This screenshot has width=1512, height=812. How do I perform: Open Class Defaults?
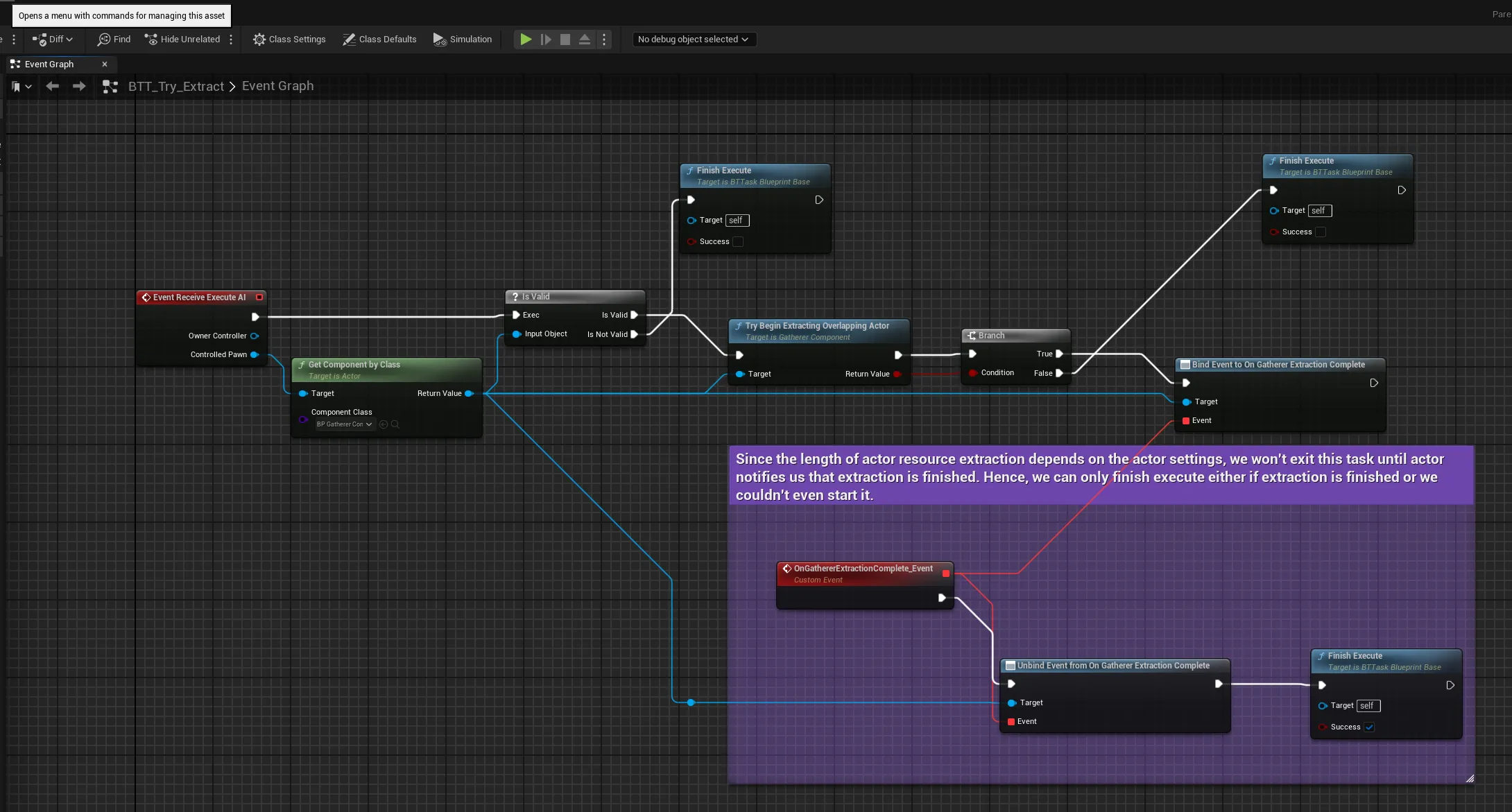click(379, 40)
